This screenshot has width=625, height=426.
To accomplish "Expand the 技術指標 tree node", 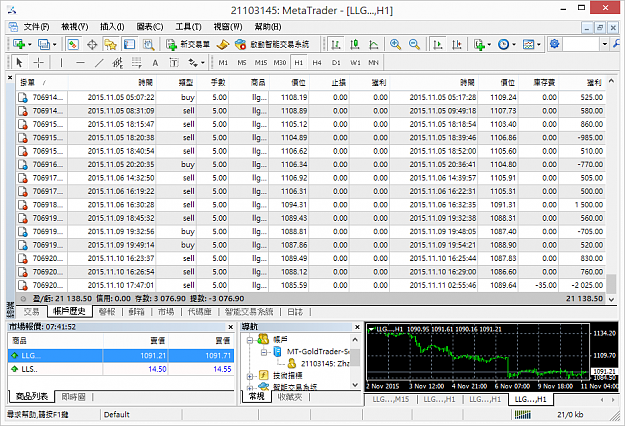I will (250, 376).
